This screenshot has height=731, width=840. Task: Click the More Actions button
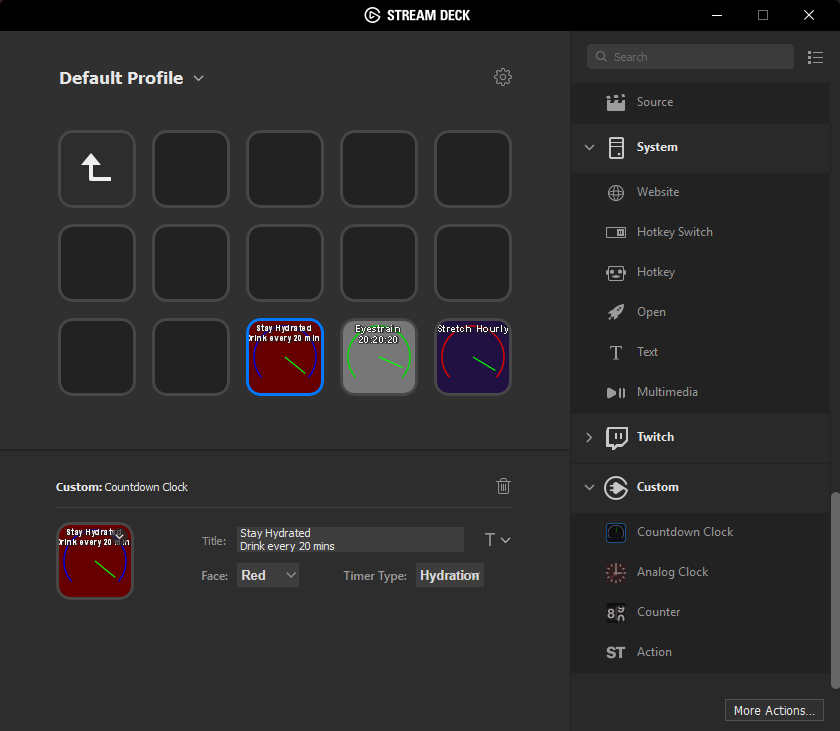(774, 710)
